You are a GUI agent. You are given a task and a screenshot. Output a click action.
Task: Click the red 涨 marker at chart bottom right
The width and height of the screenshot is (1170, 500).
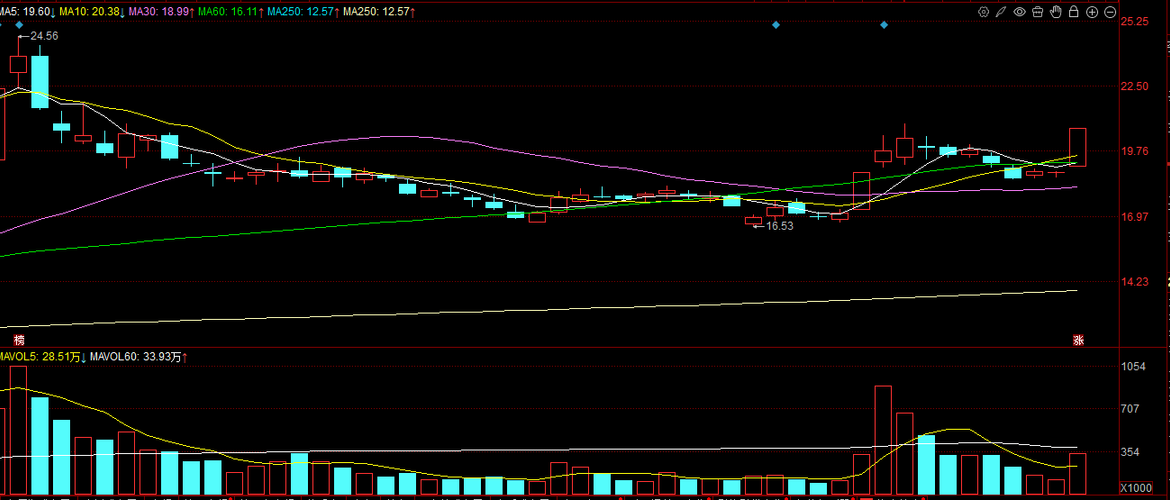(1078, 340)
